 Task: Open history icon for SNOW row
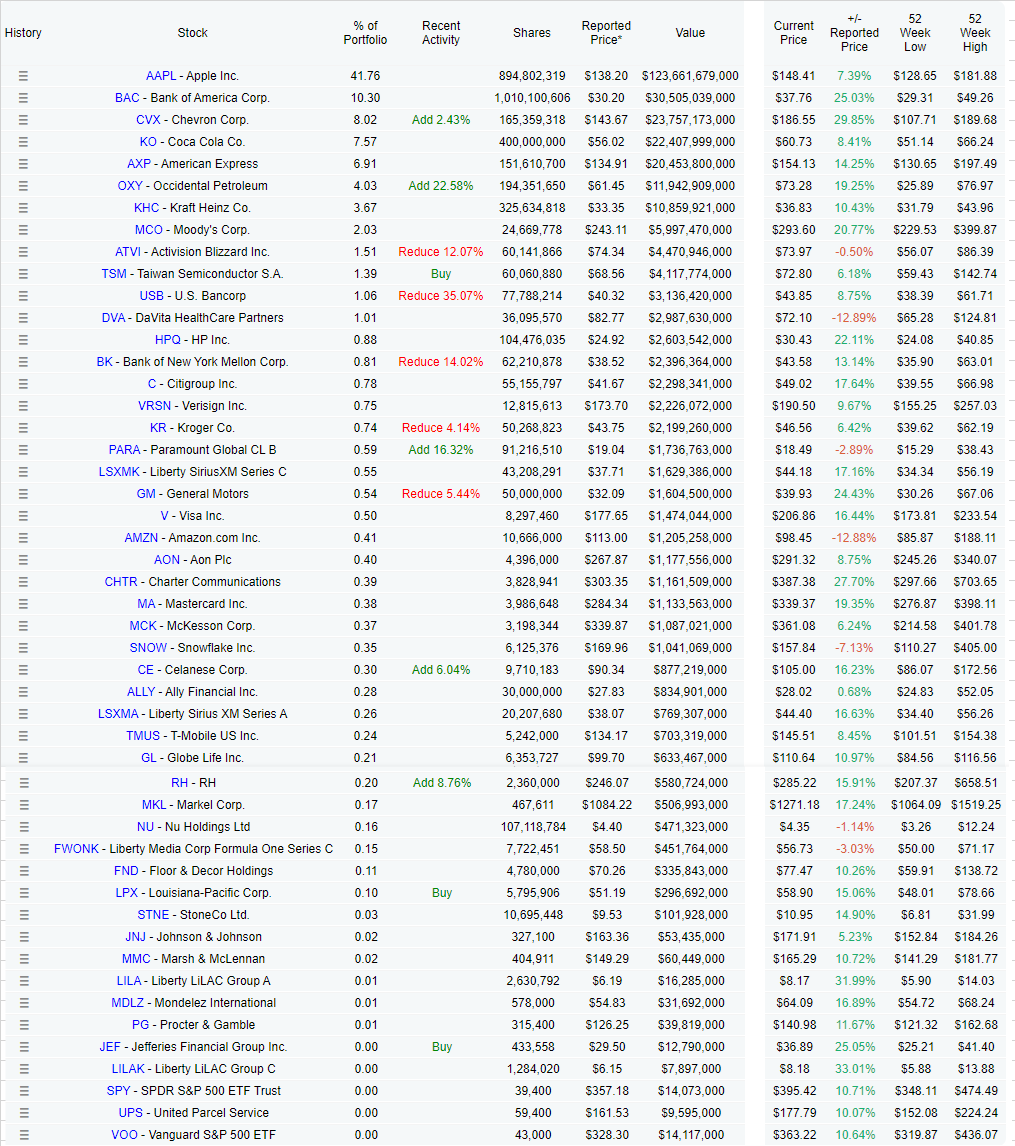[x=23, y=648]
